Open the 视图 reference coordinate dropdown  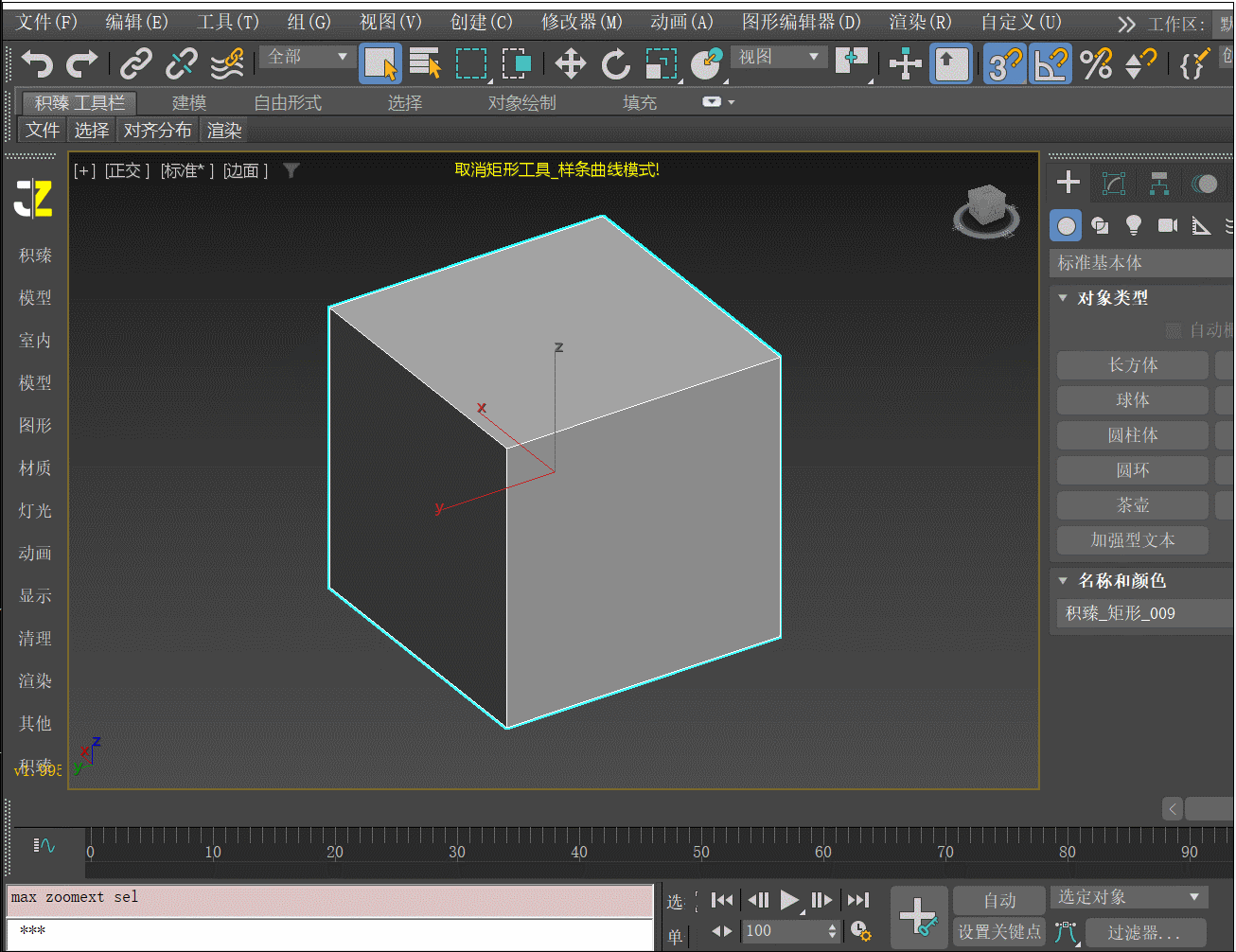[778, 57]
